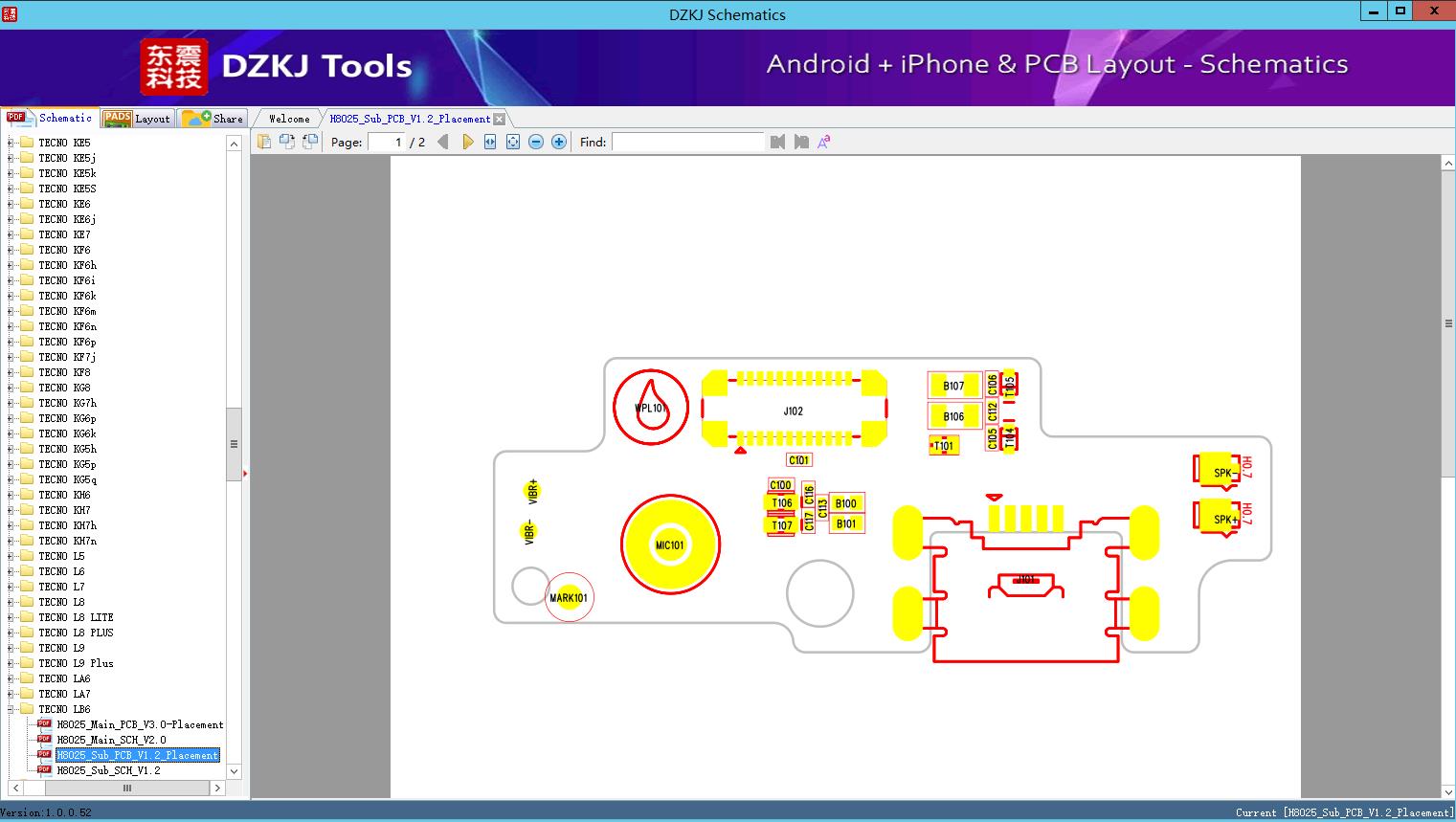Viewport: 1456px width, 822px height.
Task: Switch to the Schematic tab
Action: pos(50,118)
